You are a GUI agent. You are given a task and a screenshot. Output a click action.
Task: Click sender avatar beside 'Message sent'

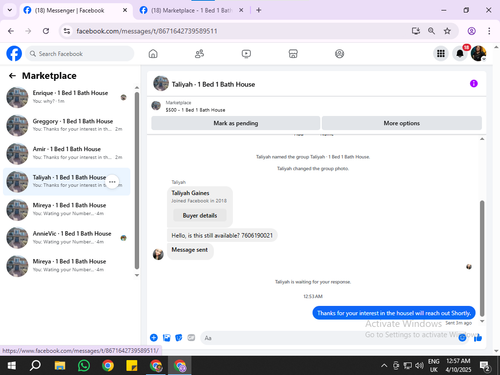(x=158, y=254)
